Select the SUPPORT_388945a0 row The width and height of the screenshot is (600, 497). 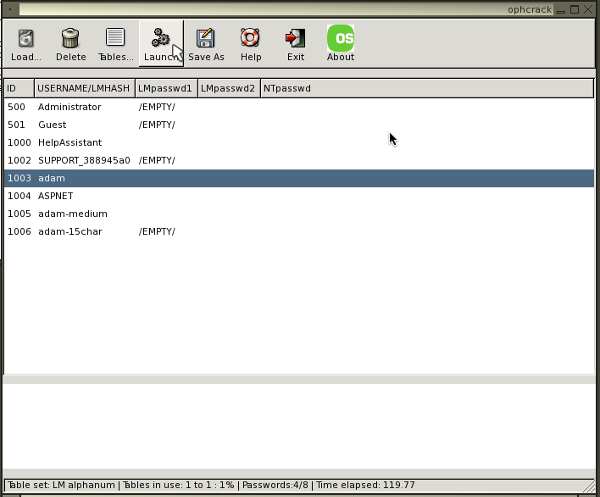pyautogui.click(x=84, y=160)
